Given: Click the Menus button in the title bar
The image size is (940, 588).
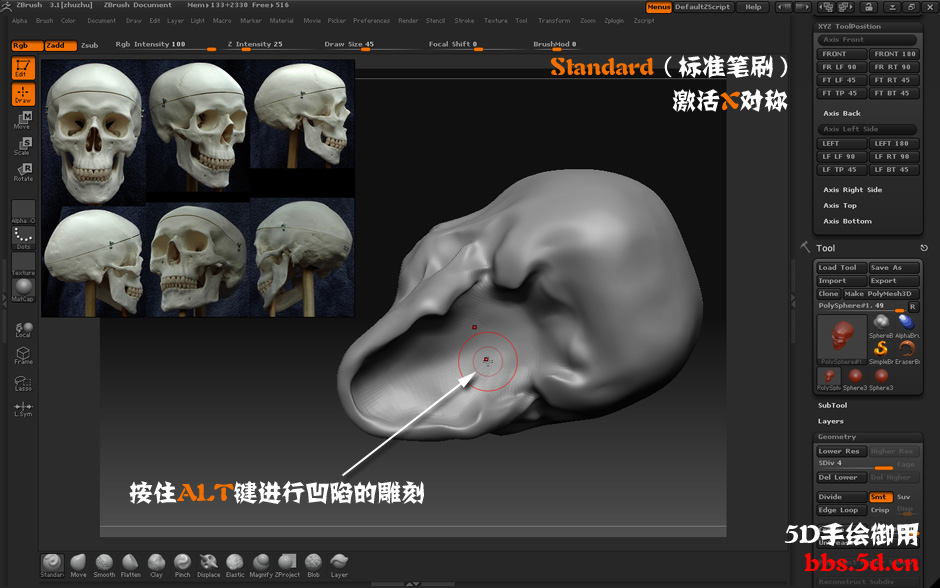Looking at the screenshot, I should (x=658, y=7).
